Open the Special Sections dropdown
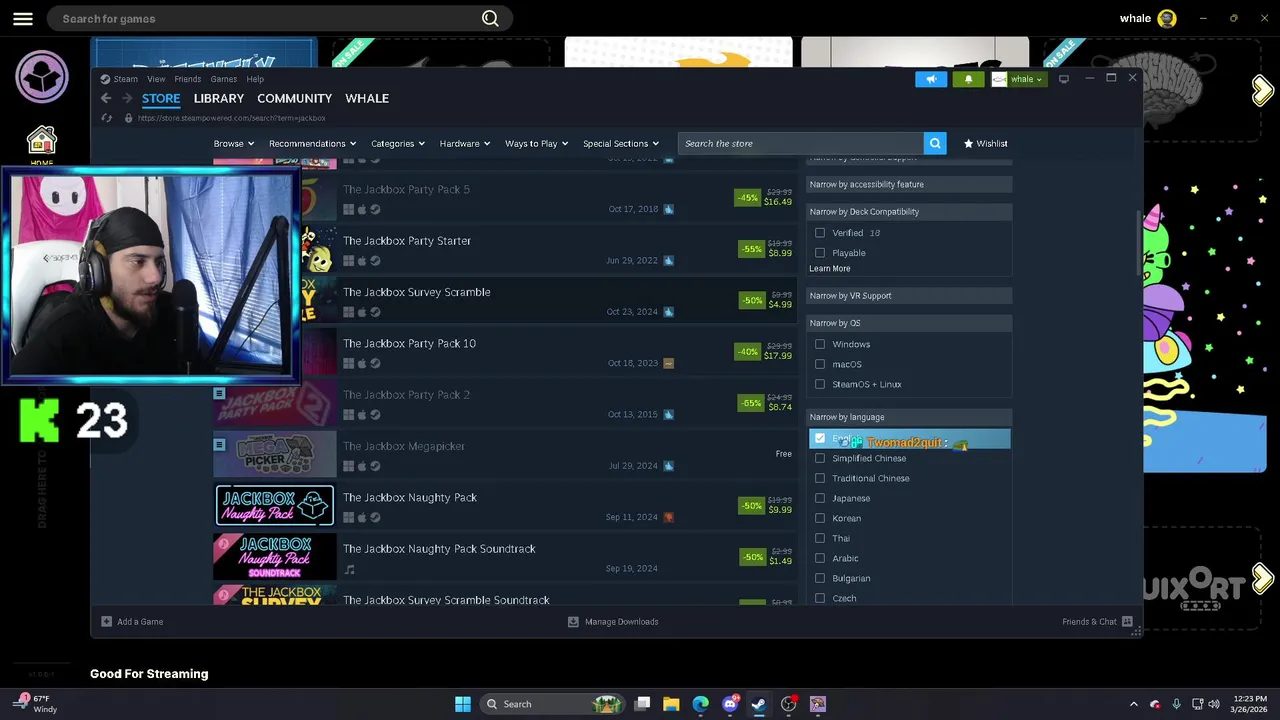The image size is (1280, 720). [621, 143]
